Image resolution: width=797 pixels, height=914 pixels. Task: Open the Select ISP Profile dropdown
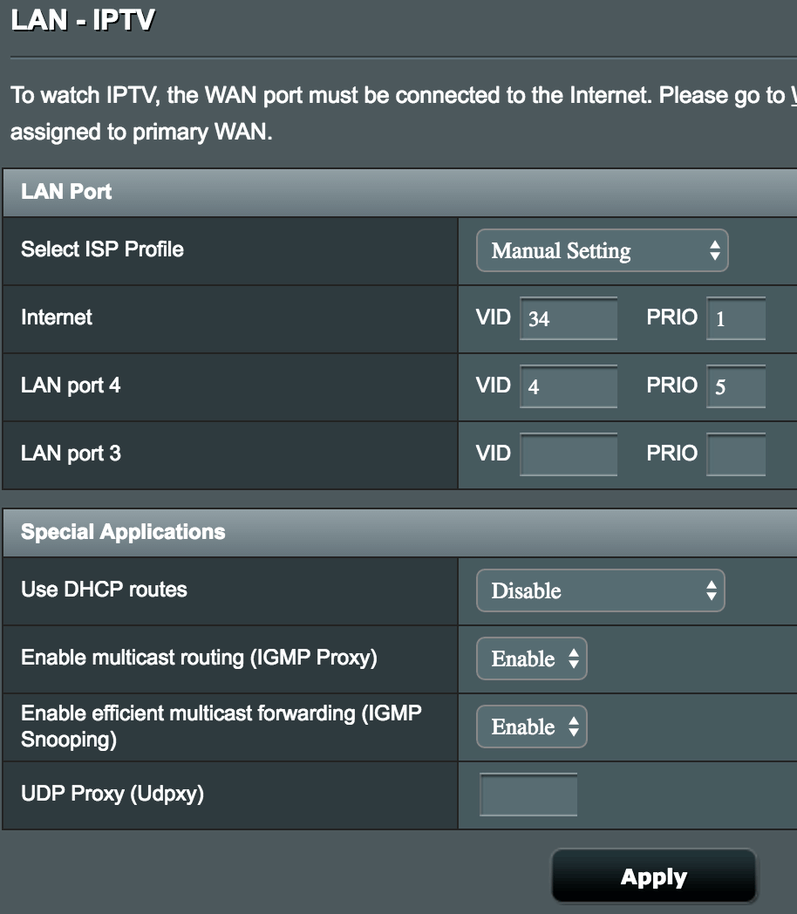(602, 250)
